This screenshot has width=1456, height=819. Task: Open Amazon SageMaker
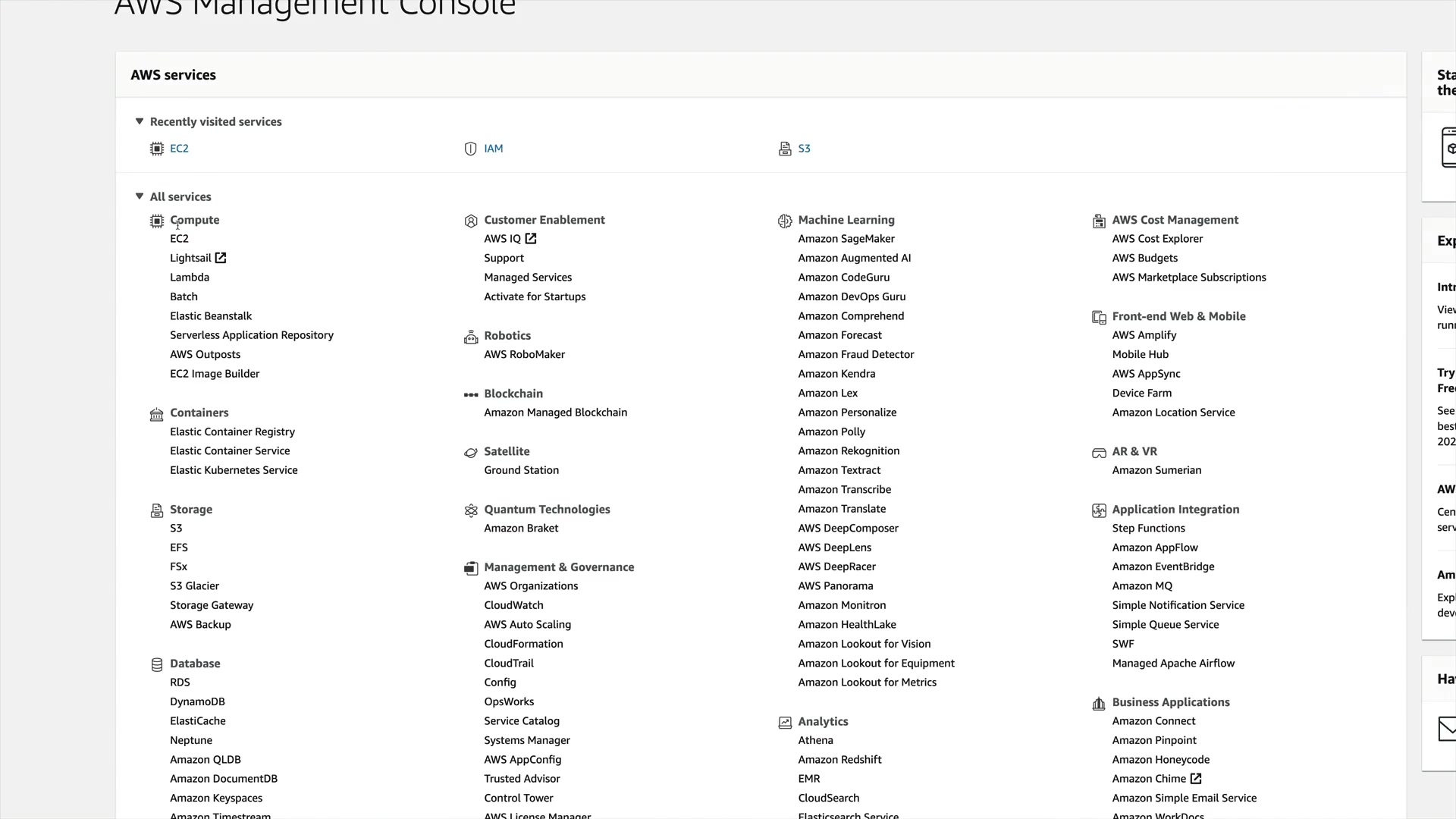[846, 239]
